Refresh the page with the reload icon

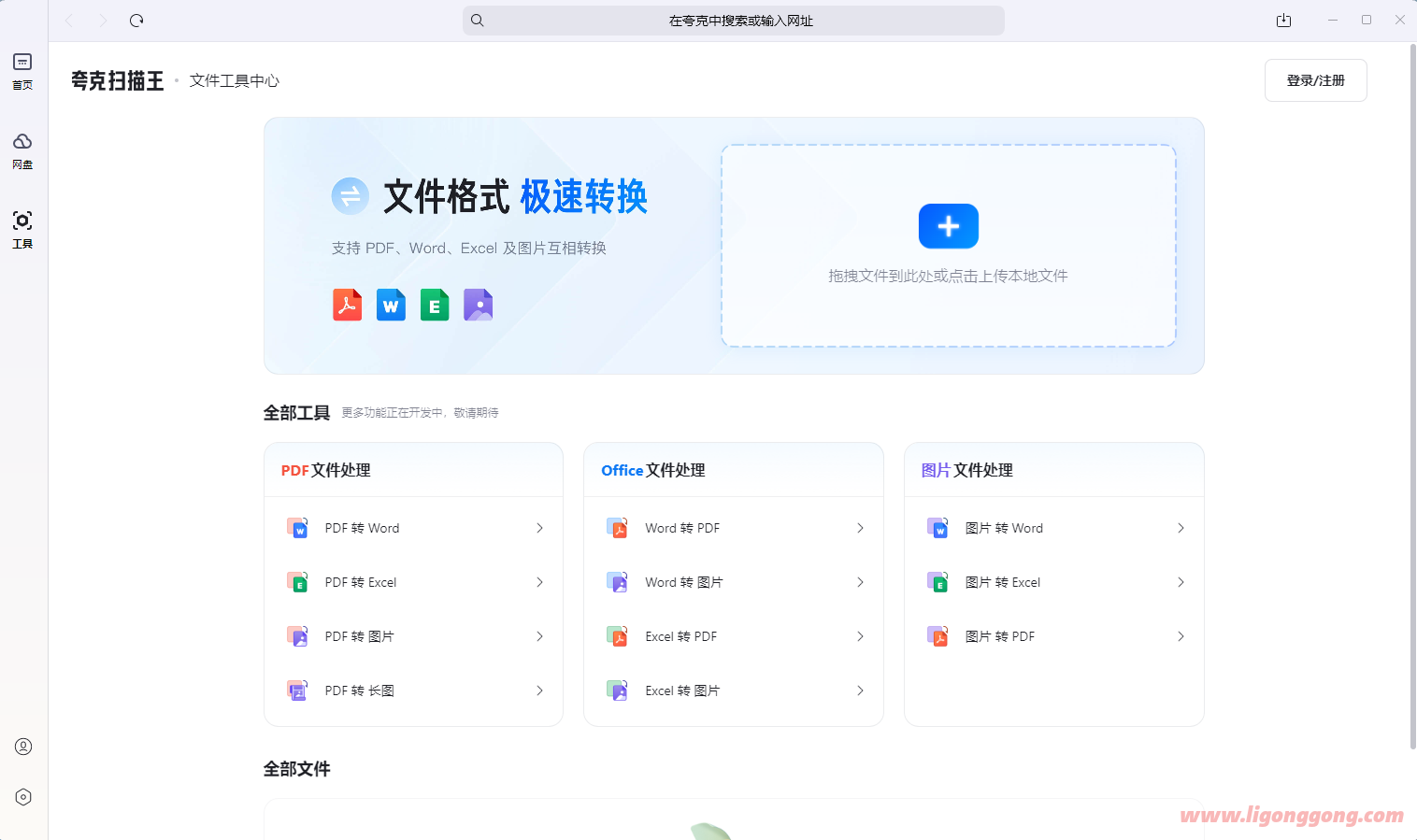[136, 20]
